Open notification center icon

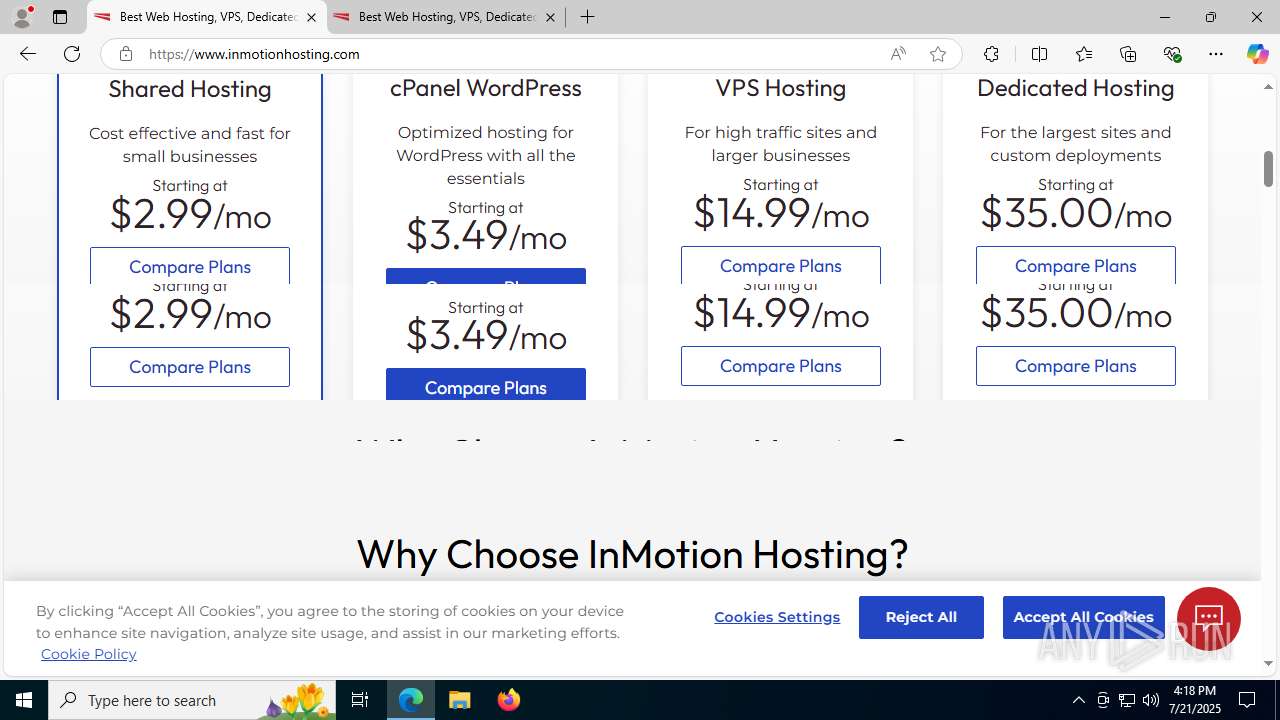[1247, 700]
